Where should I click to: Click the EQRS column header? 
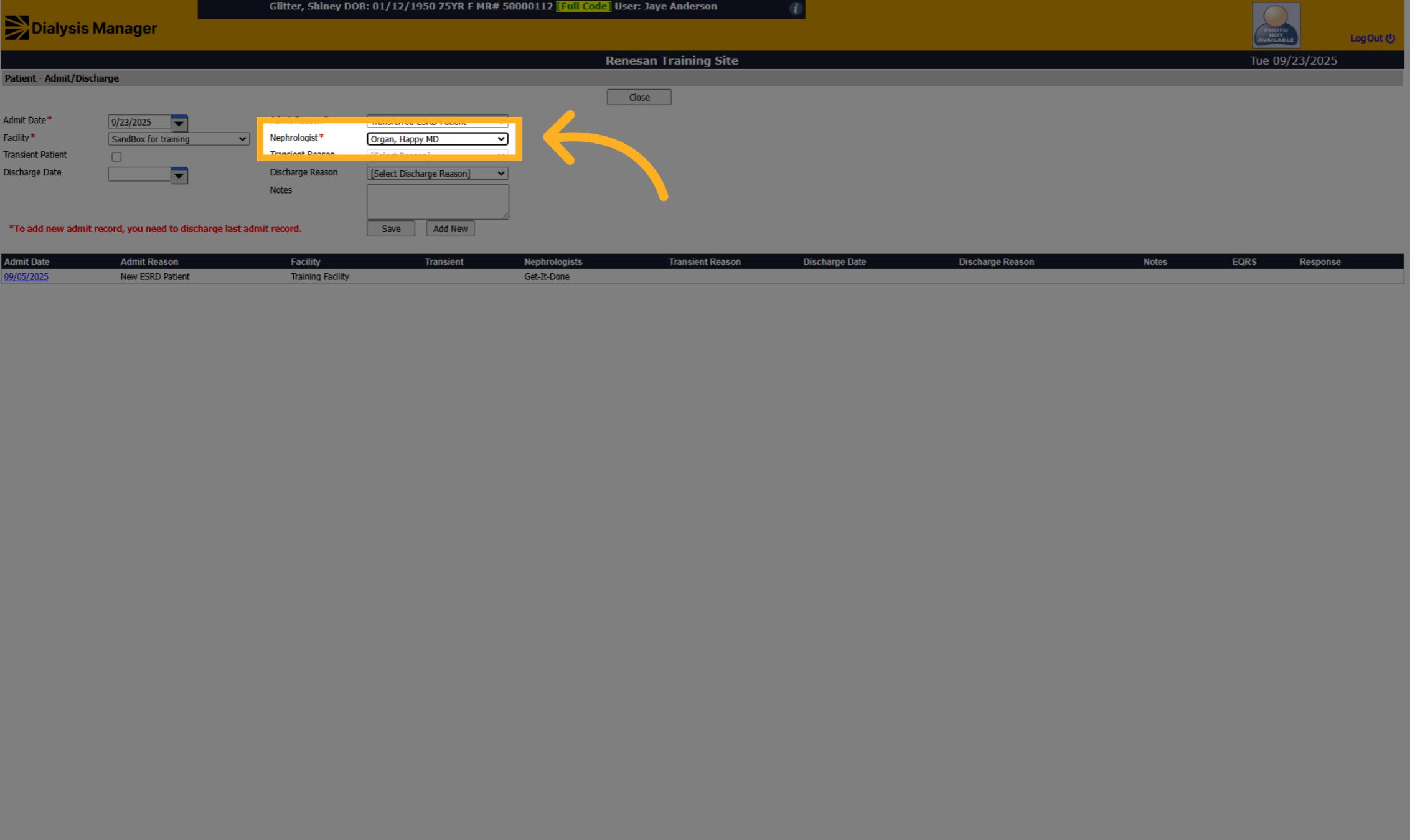1244,262
